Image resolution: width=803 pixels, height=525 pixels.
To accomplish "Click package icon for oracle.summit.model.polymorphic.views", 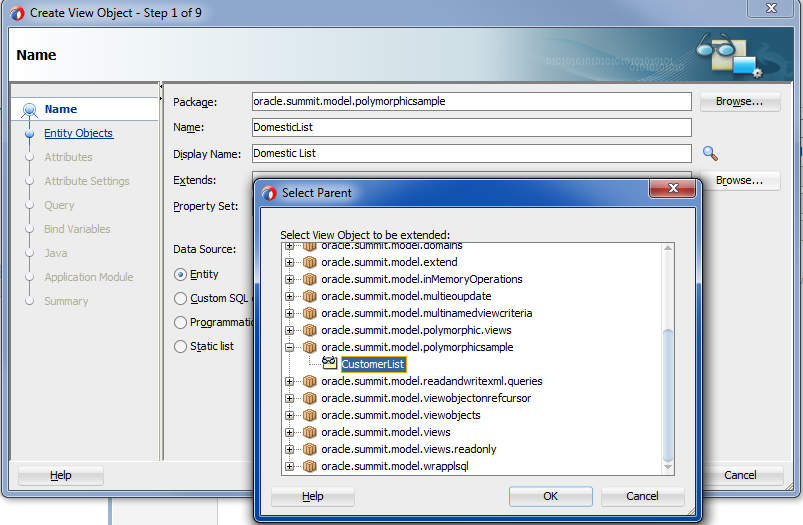I will (309, 330).
